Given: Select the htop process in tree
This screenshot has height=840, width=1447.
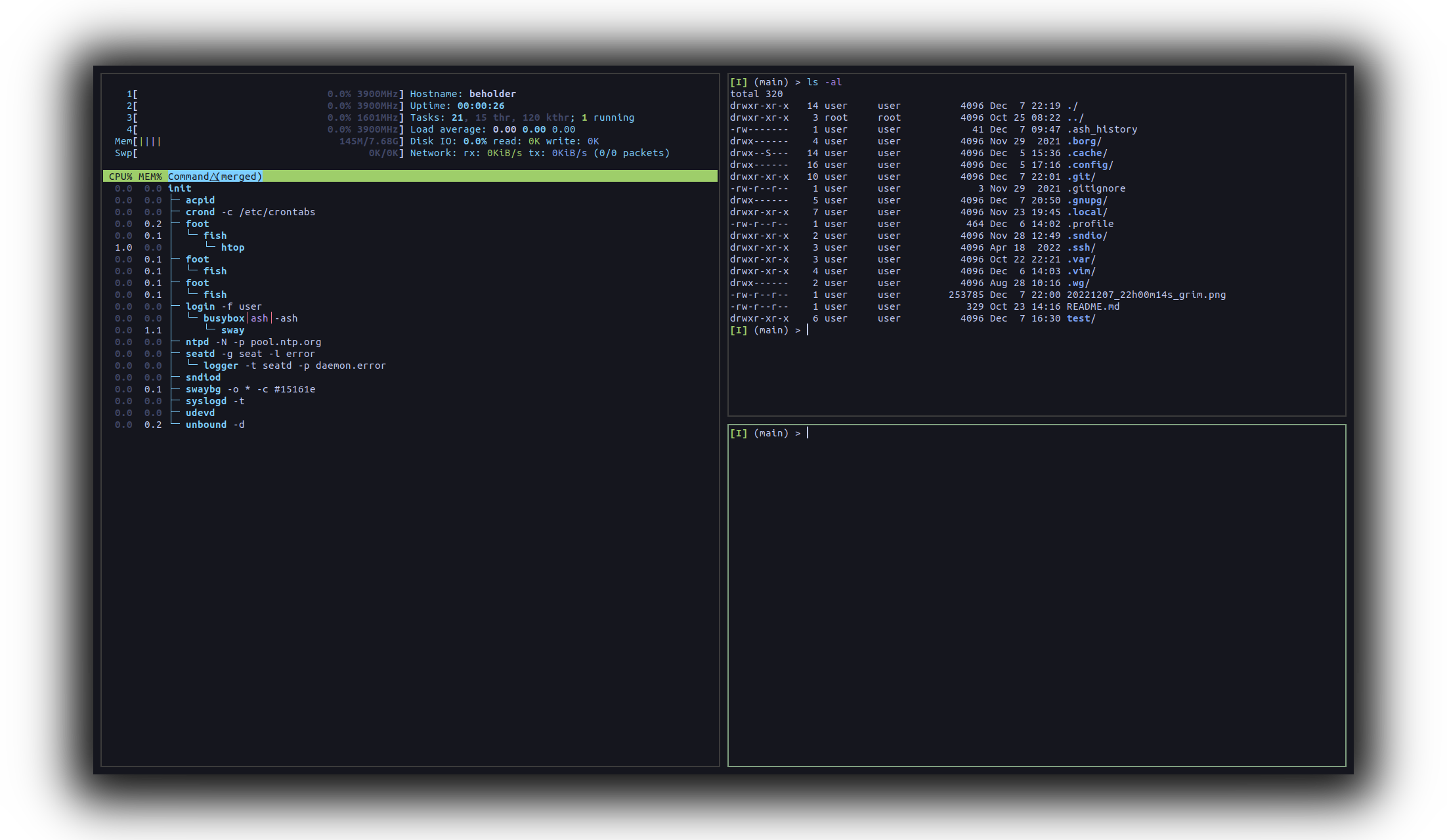Looking at the screenshot, I should [232, 247].
